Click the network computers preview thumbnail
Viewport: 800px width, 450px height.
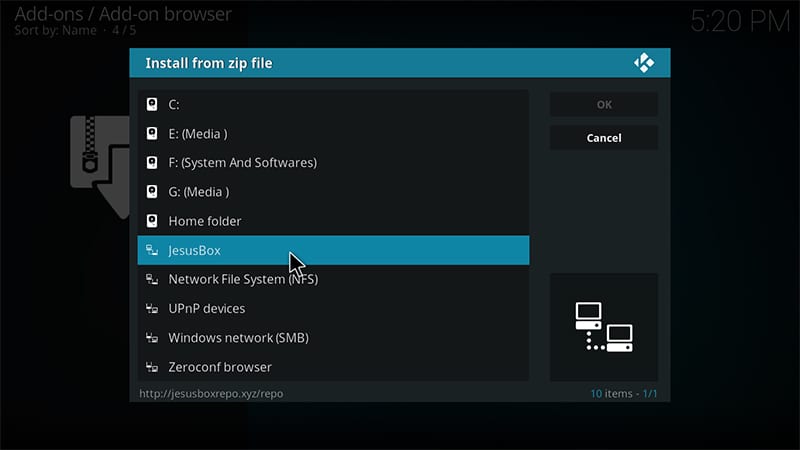pyautogui.click(x=604, y=327)
